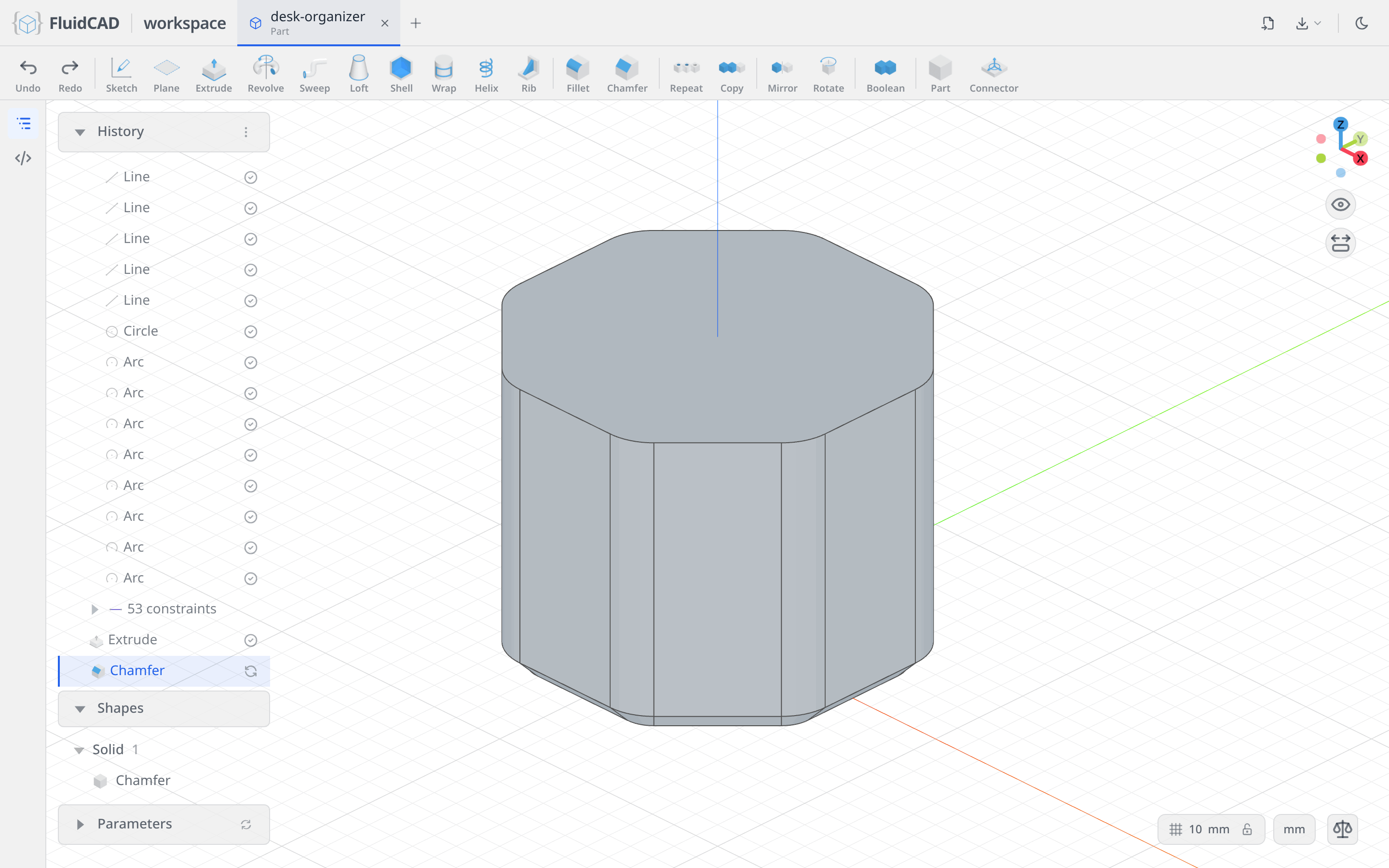Toggle dark mode moon icon
1389x868 pixels.
[1362, 23]
